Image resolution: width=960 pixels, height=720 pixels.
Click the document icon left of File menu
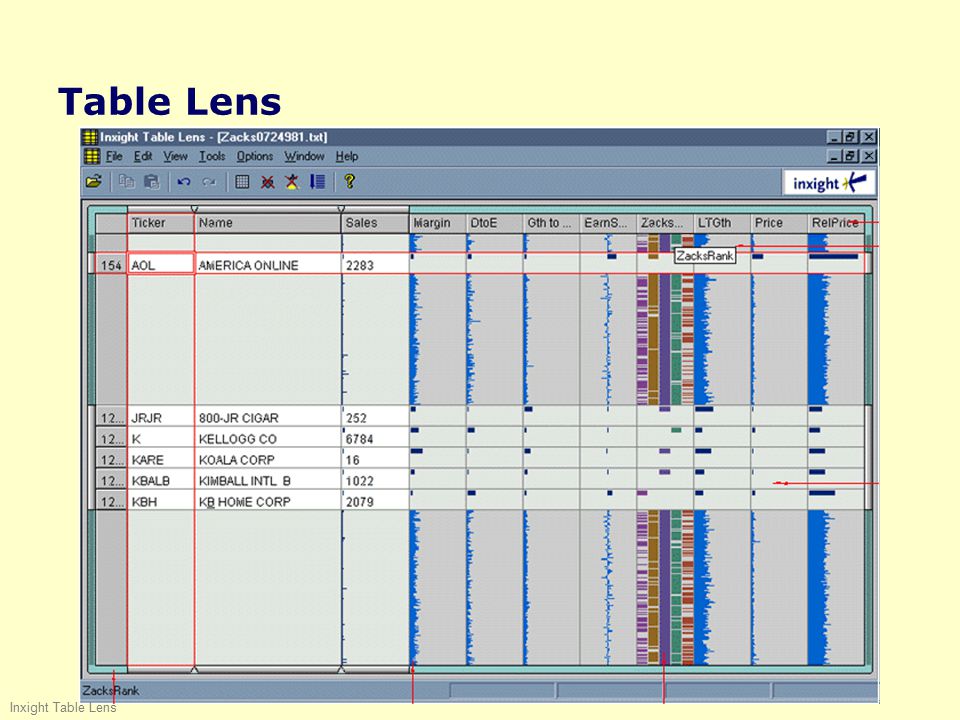click(x=91, y=156)
